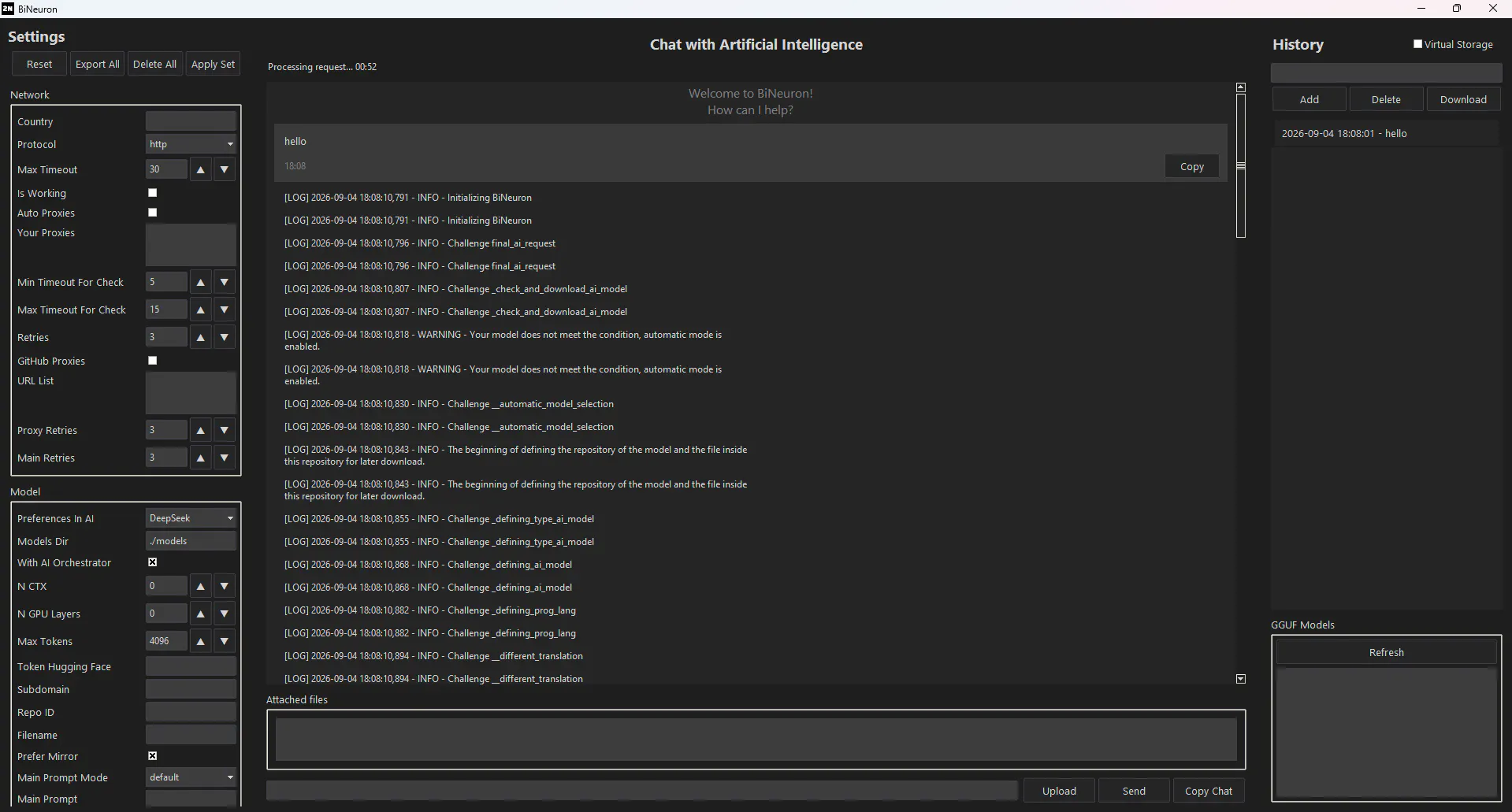Screen dimensions: 1512x812
Task: Enable Virtual Storage checkbox
Action: pos(1418,44)
